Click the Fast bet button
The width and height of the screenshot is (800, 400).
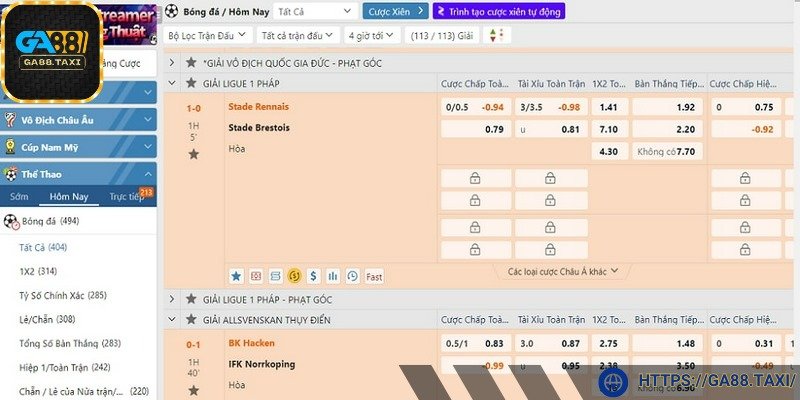tap(374, 275)
